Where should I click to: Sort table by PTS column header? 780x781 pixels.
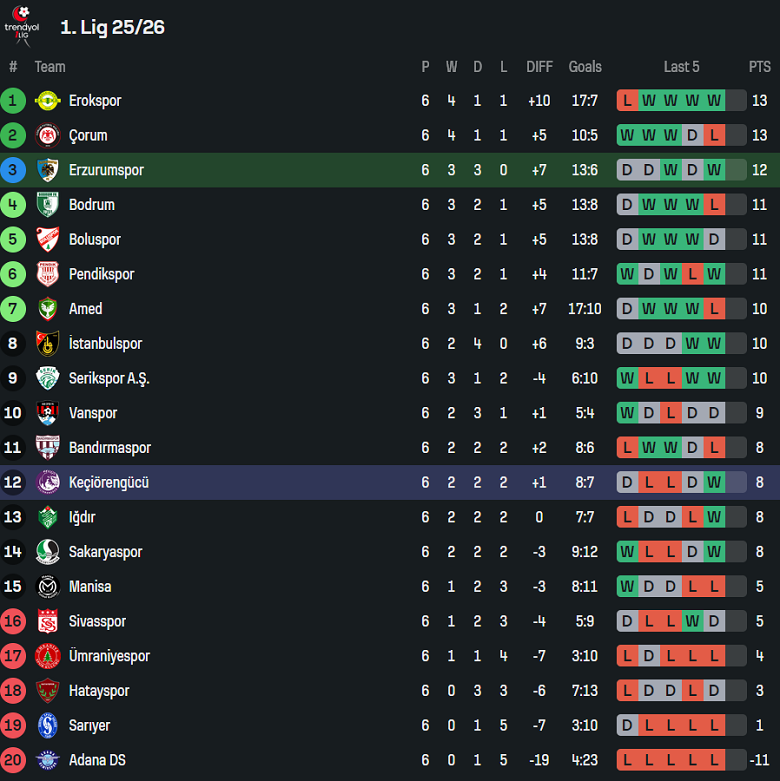[759, 67]
